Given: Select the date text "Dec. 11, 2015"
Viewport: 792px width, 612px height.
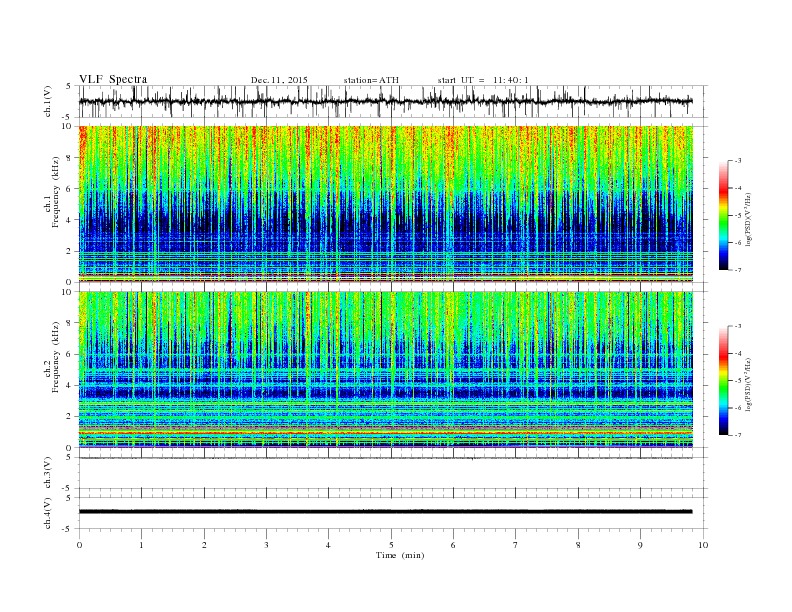Looking at the screenshot, I should click(x=279, y=80).
